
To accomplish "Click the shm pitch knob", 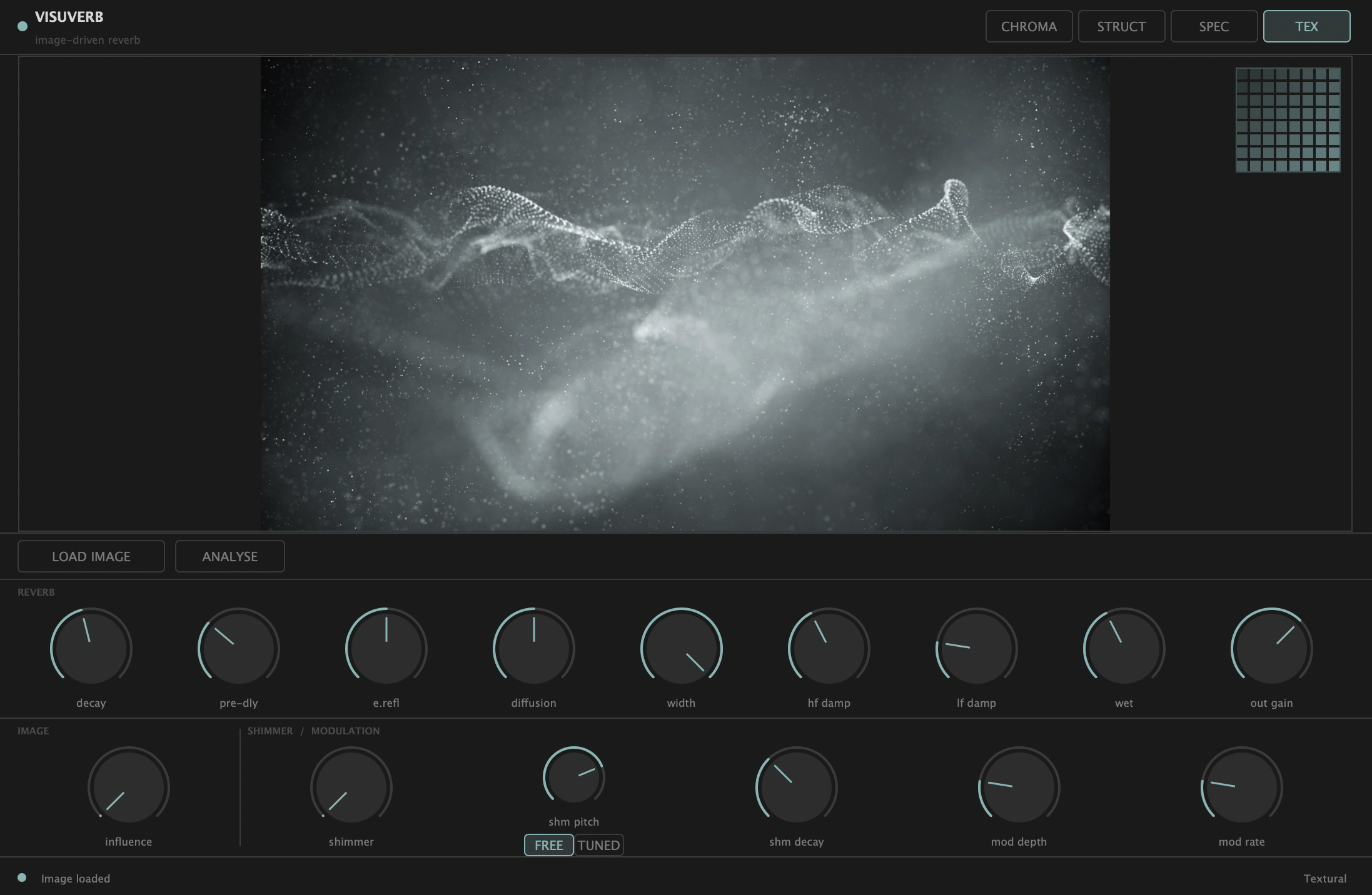I will click(574, 777).
